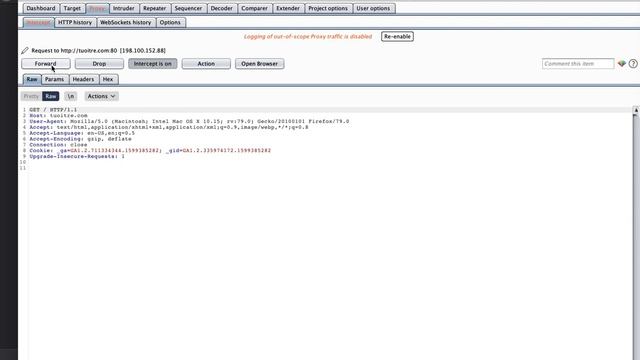
Task: Open WebSockets history sub-tab
Action: pos(126,22)
